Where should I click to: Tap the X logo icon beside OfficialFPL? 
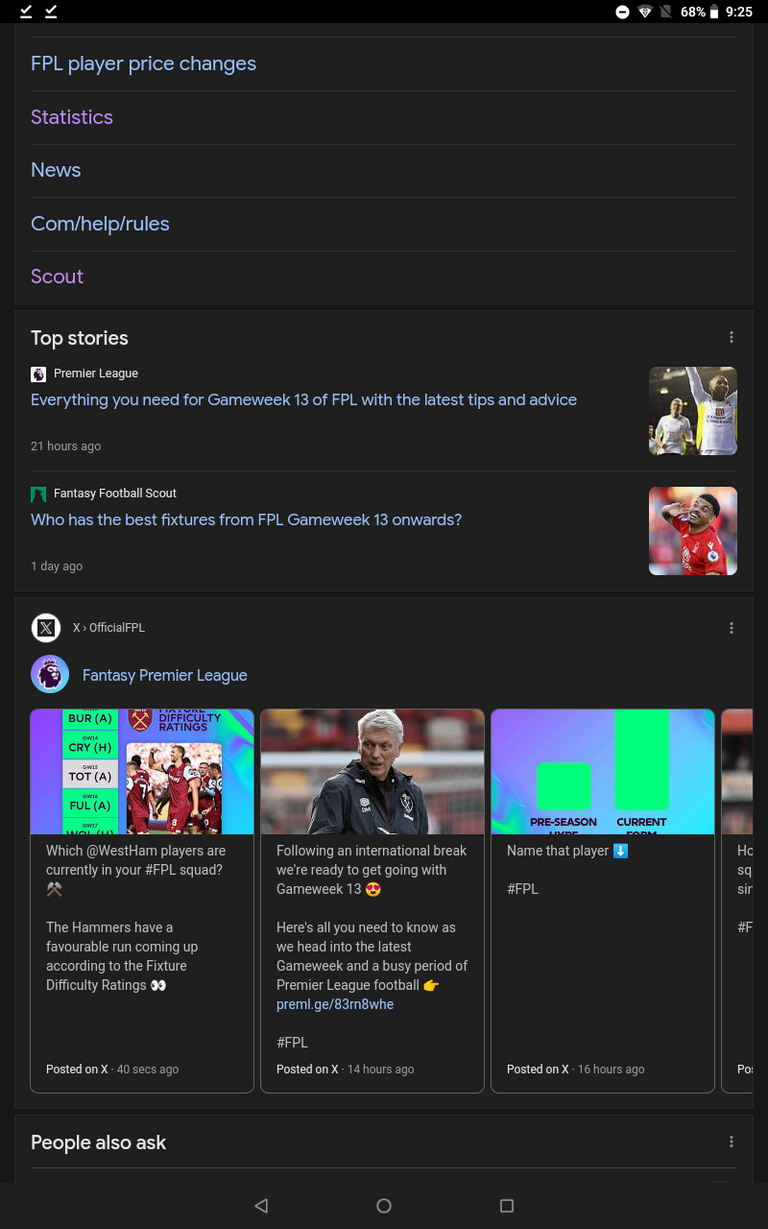point(46,628)
